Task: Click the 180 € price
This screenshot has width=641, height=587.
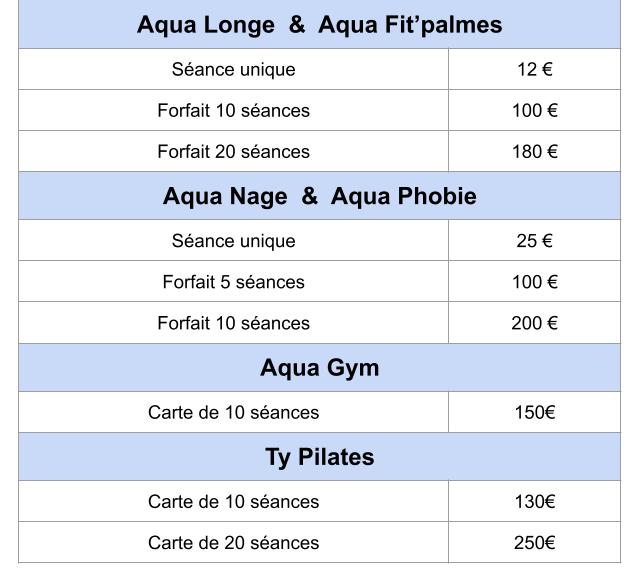Action: pos(535,151)
